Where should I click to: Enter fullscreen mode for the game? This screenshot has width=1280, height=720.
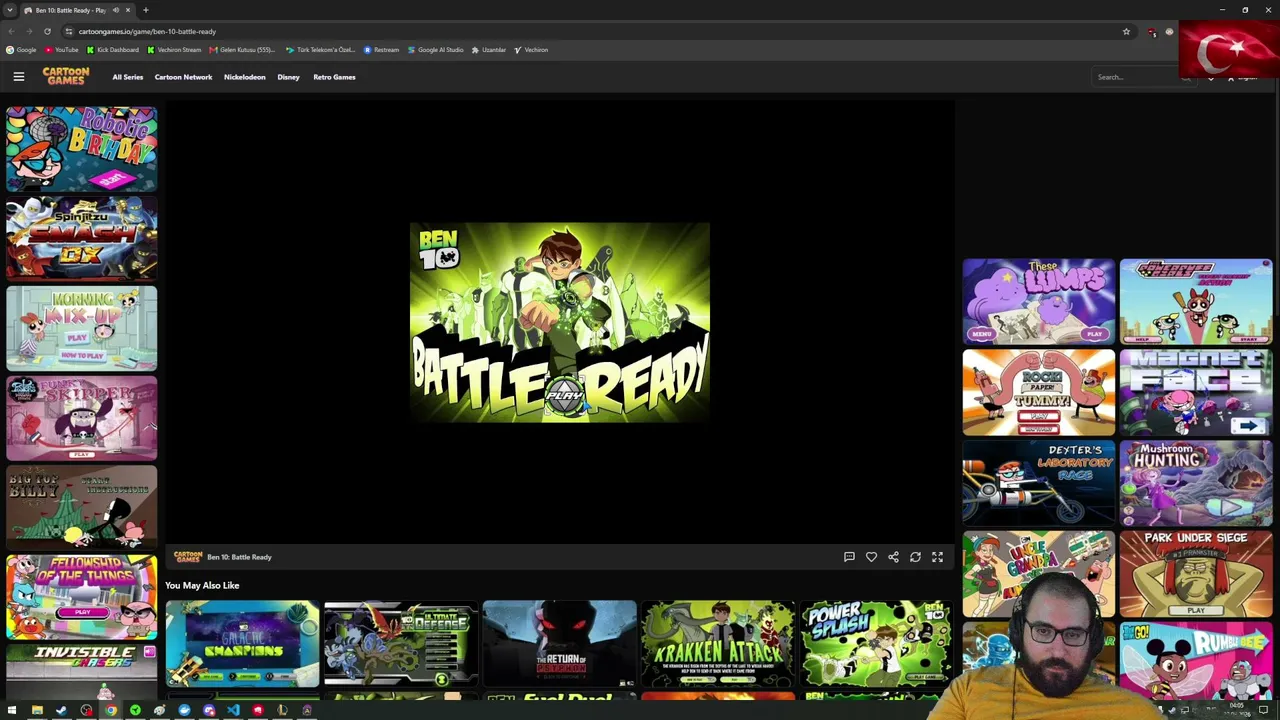(x=937, y=557)
